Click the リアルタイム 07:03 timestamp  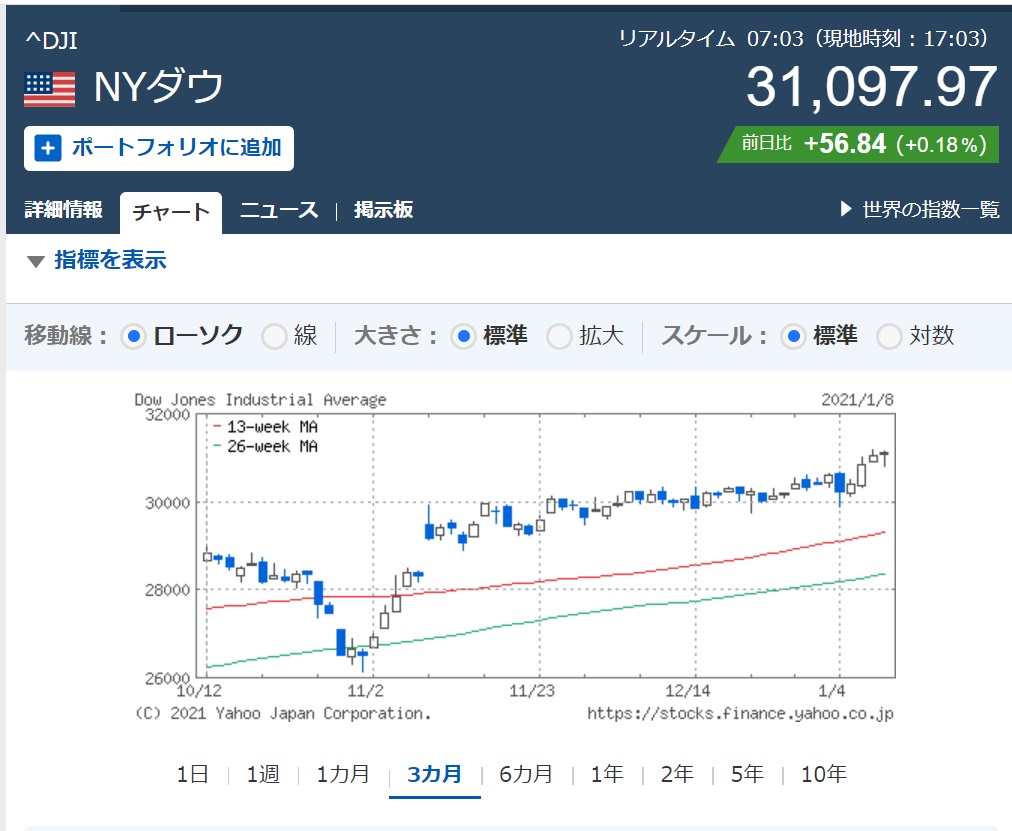[804, 39]
